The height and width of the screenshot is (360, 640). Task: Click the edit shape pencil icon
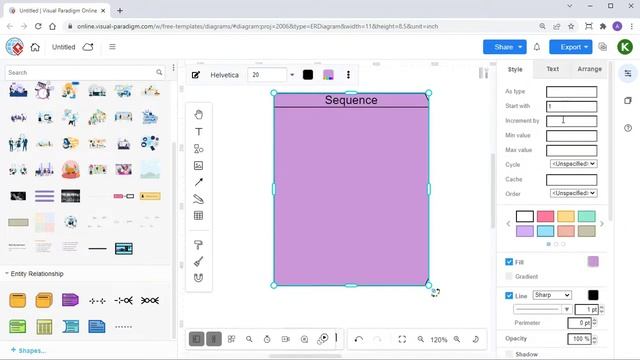click(196, 75)
